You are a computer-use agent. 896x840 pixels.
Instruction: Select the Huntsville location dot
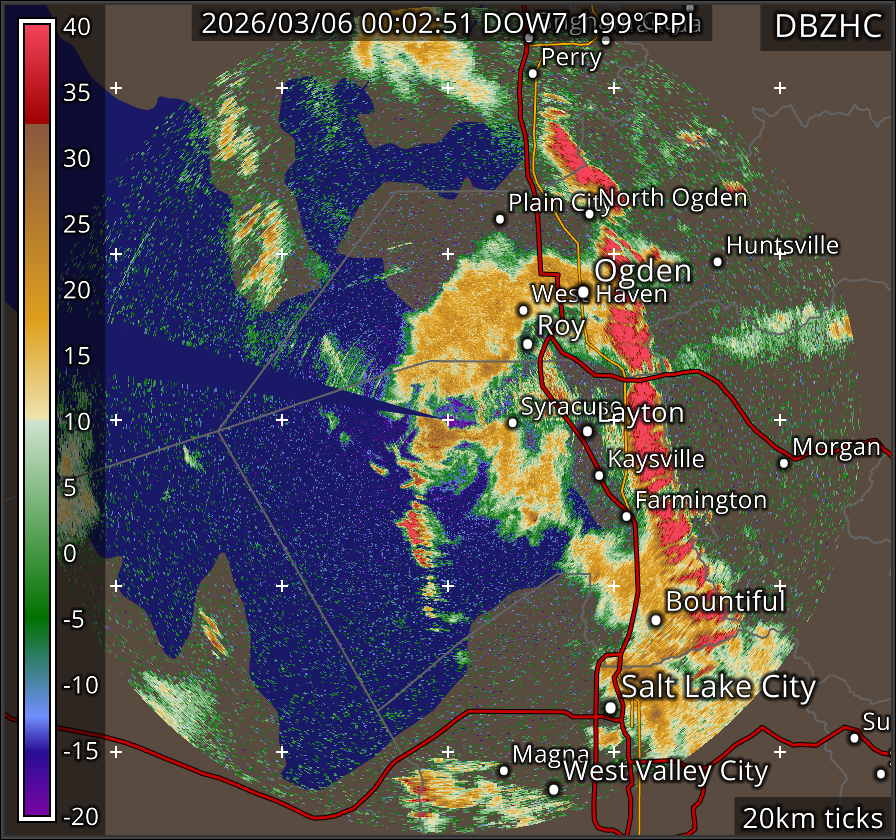click(x=717, y=261)
